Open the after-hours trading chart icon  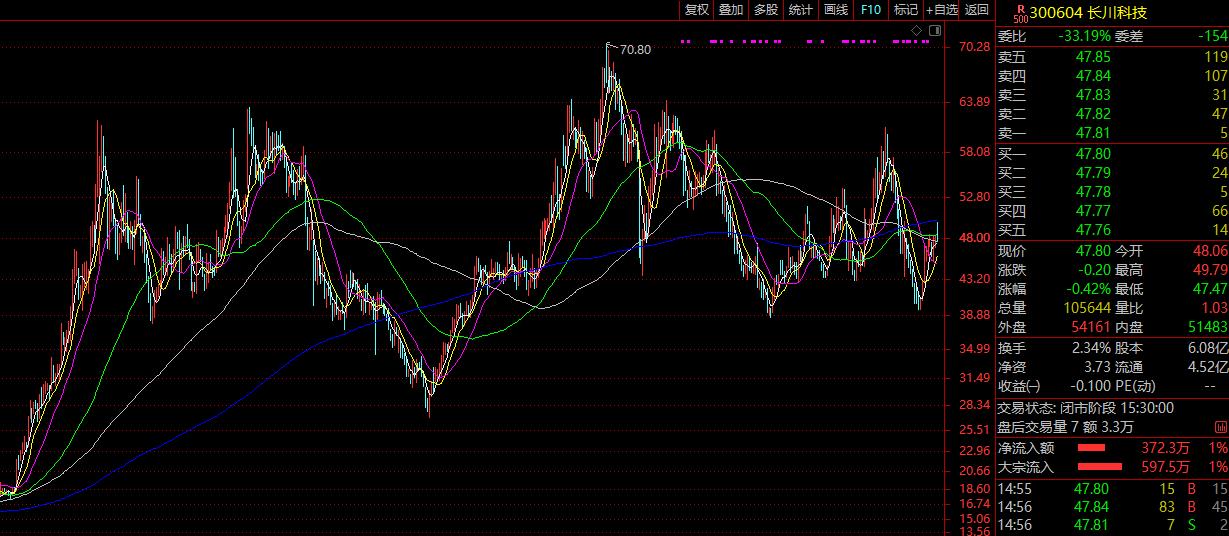[1221, 427]
